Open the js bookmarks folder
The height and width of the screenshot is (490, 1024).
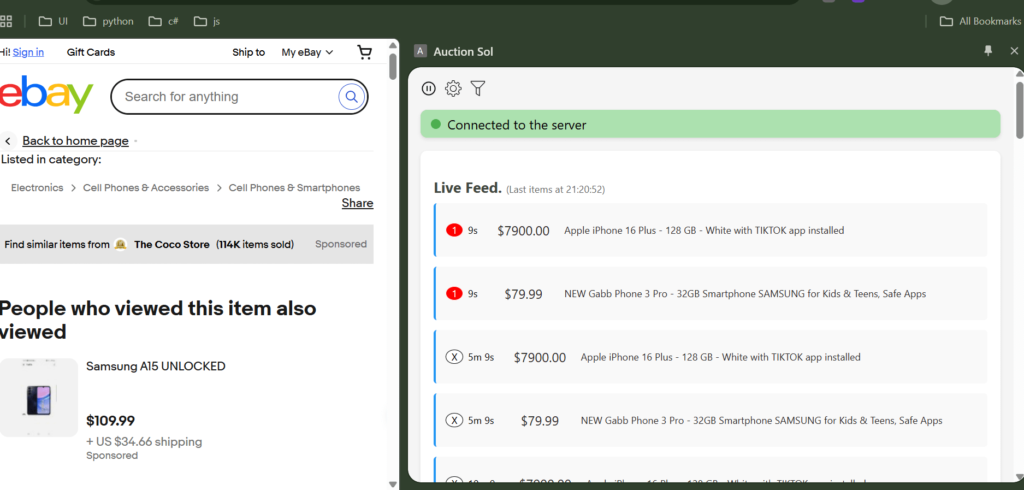[x=206, y=21]
